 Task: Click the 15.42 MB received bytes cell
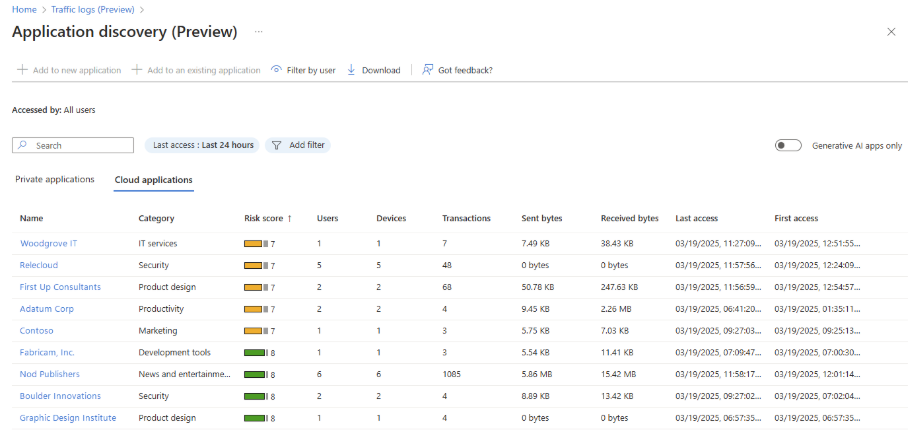[617, 374]
